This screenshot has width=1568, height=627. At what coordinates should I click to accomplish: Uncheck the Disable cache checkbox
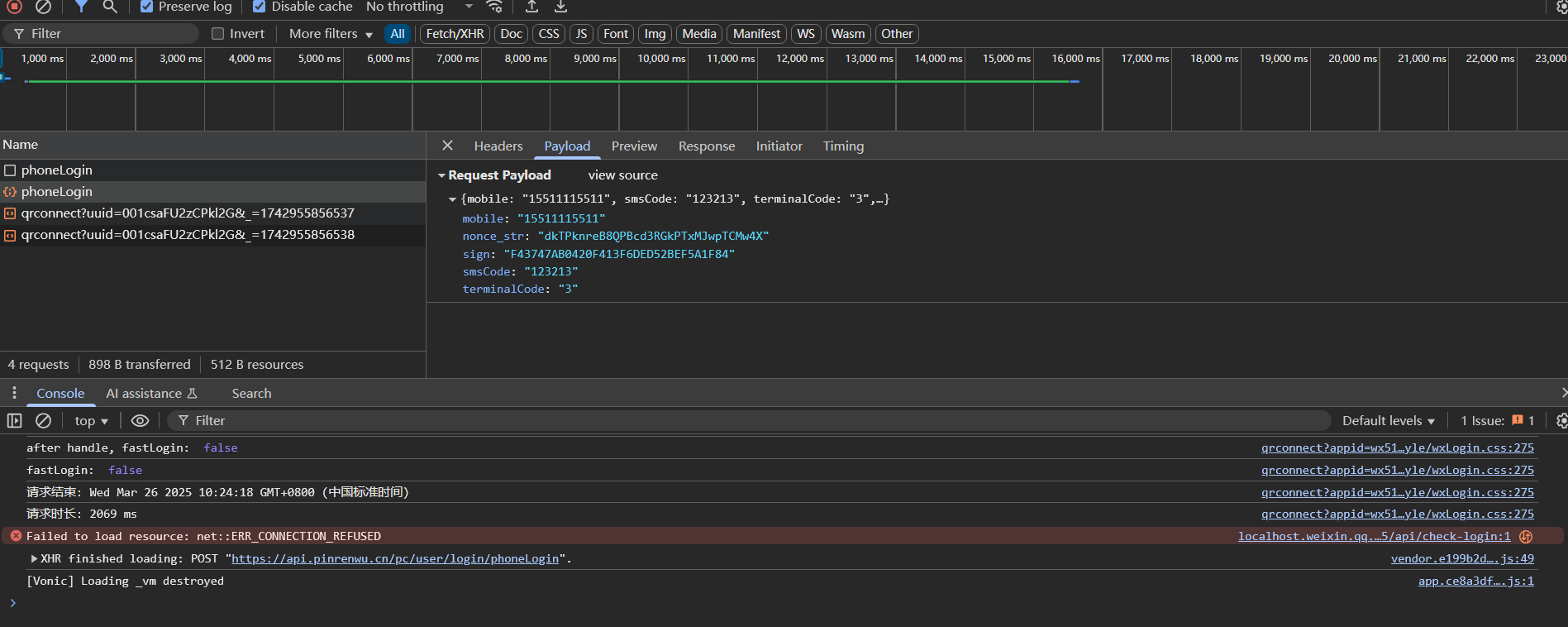pyautogui.click(x=259, y=7)
